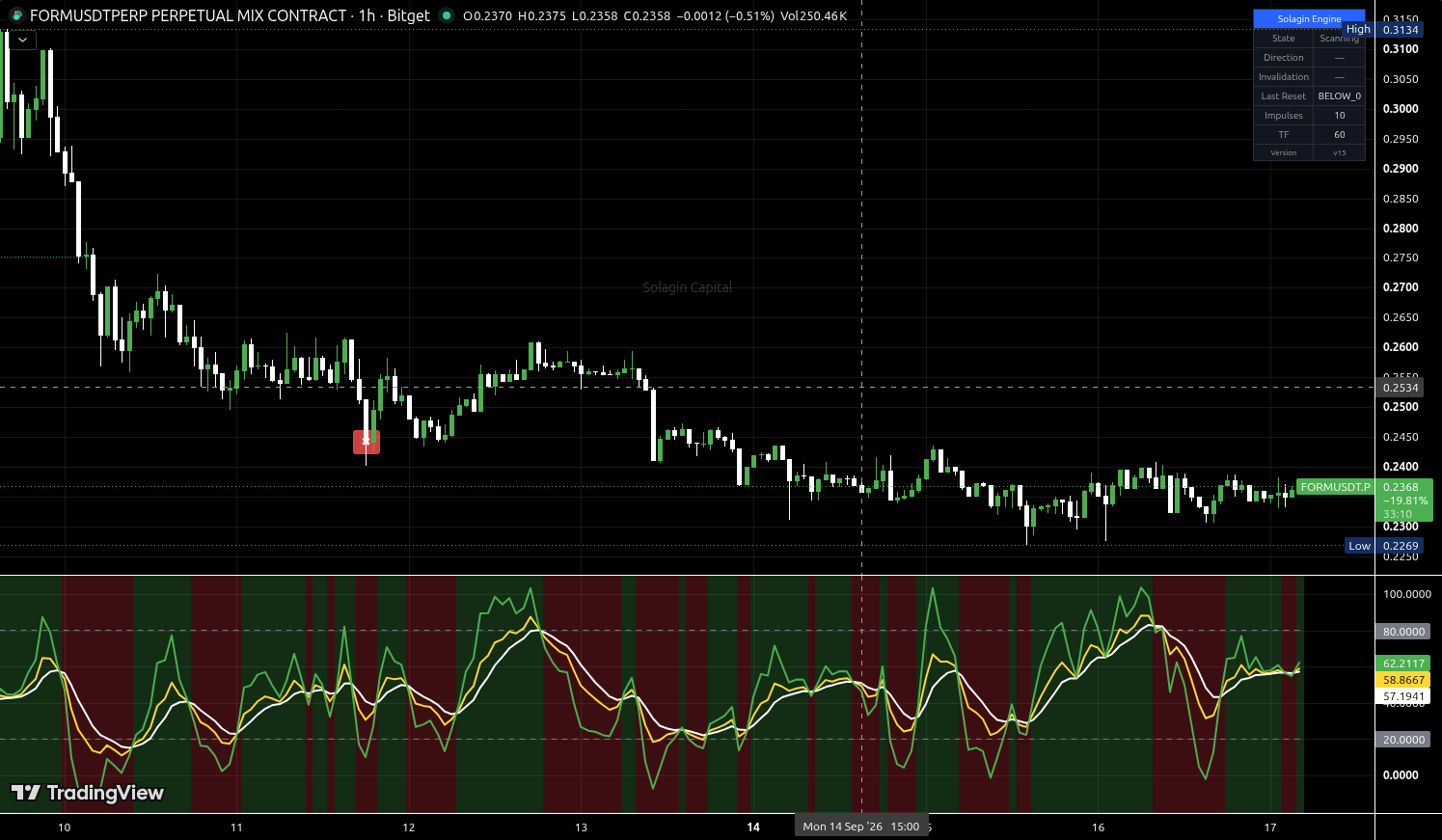1442x840 pixels.
Task: Click the Last Reset label
Action: 1283,96
